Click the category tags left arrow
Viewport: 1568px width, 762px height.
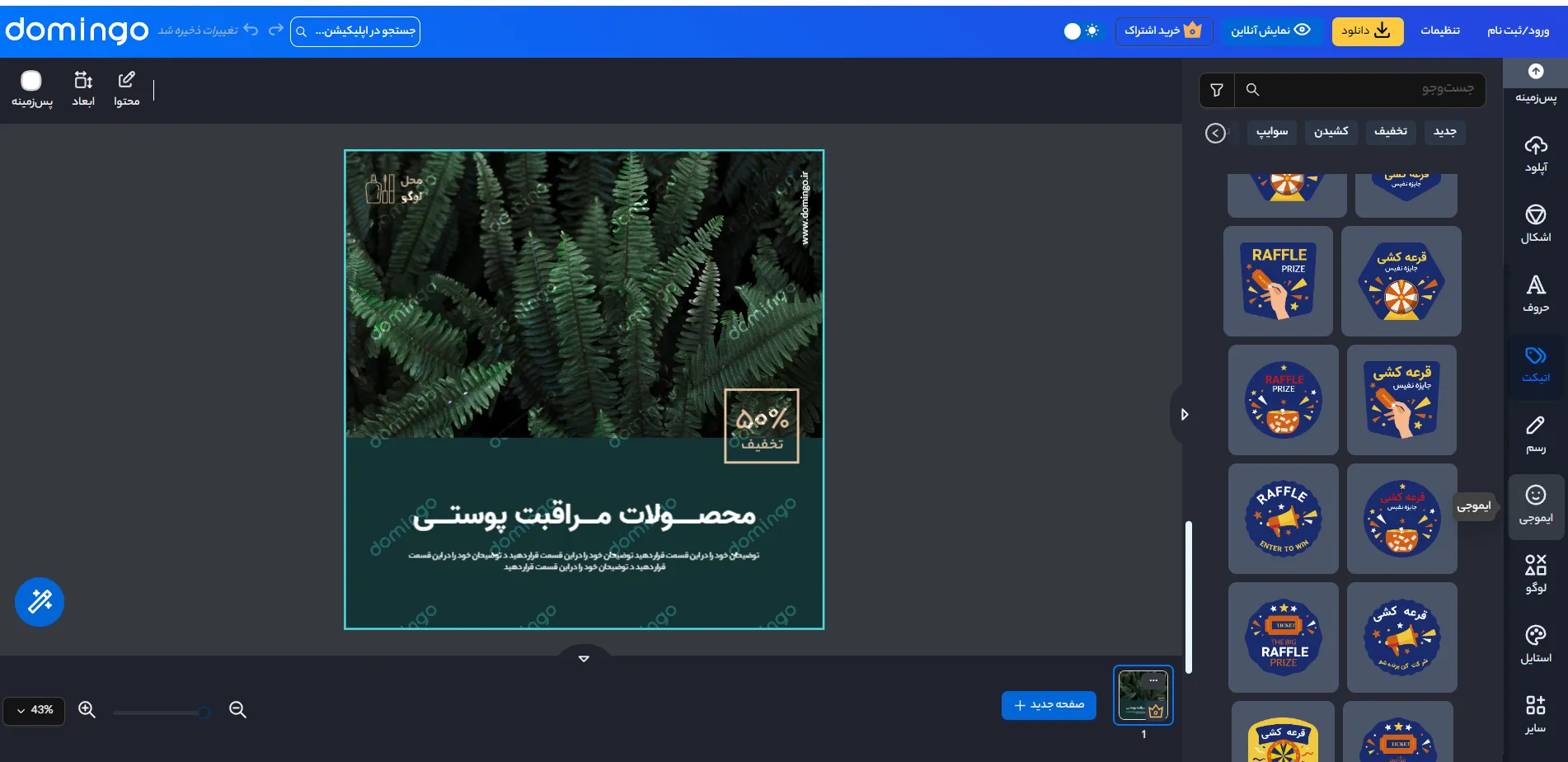click(1215, 133)
